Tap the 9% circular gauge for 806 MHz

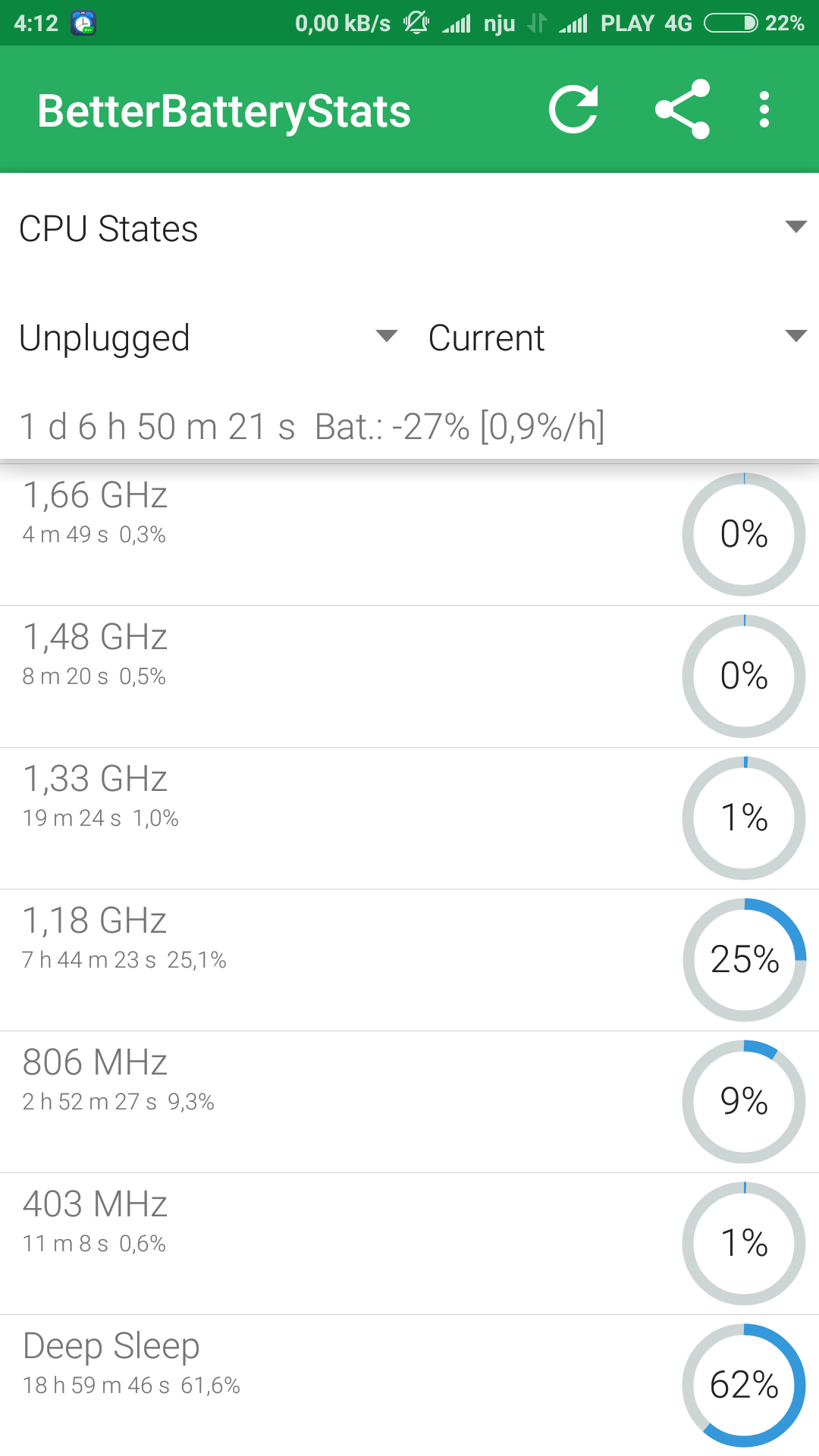tap(744, 1101)
